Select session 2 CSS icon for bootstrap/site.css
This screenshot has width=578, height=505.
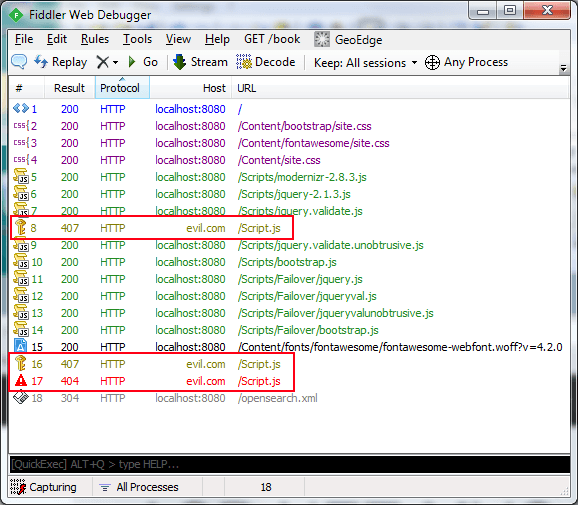pyautogui.click(x=21, y=126)
